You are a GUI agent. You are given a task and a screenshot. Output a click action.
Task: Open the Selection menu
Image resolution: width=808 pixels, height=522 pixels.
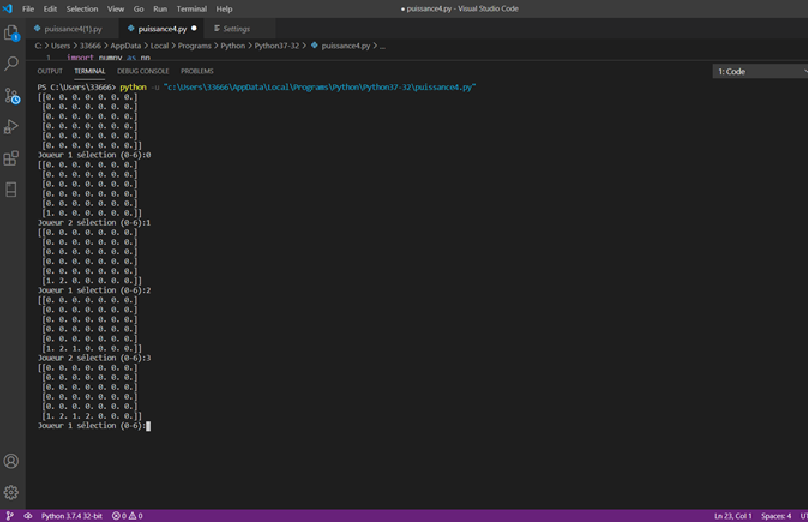82,9
